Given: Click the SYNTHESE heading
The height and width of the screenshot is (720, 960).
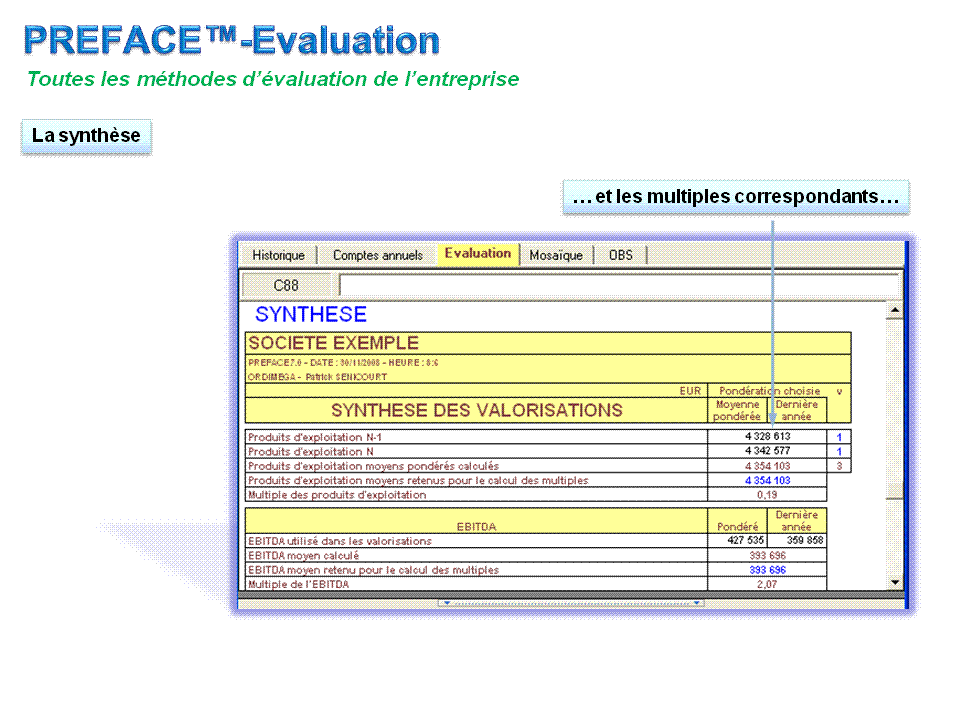Looking at the screenshot, I should (x=310, y=314).
